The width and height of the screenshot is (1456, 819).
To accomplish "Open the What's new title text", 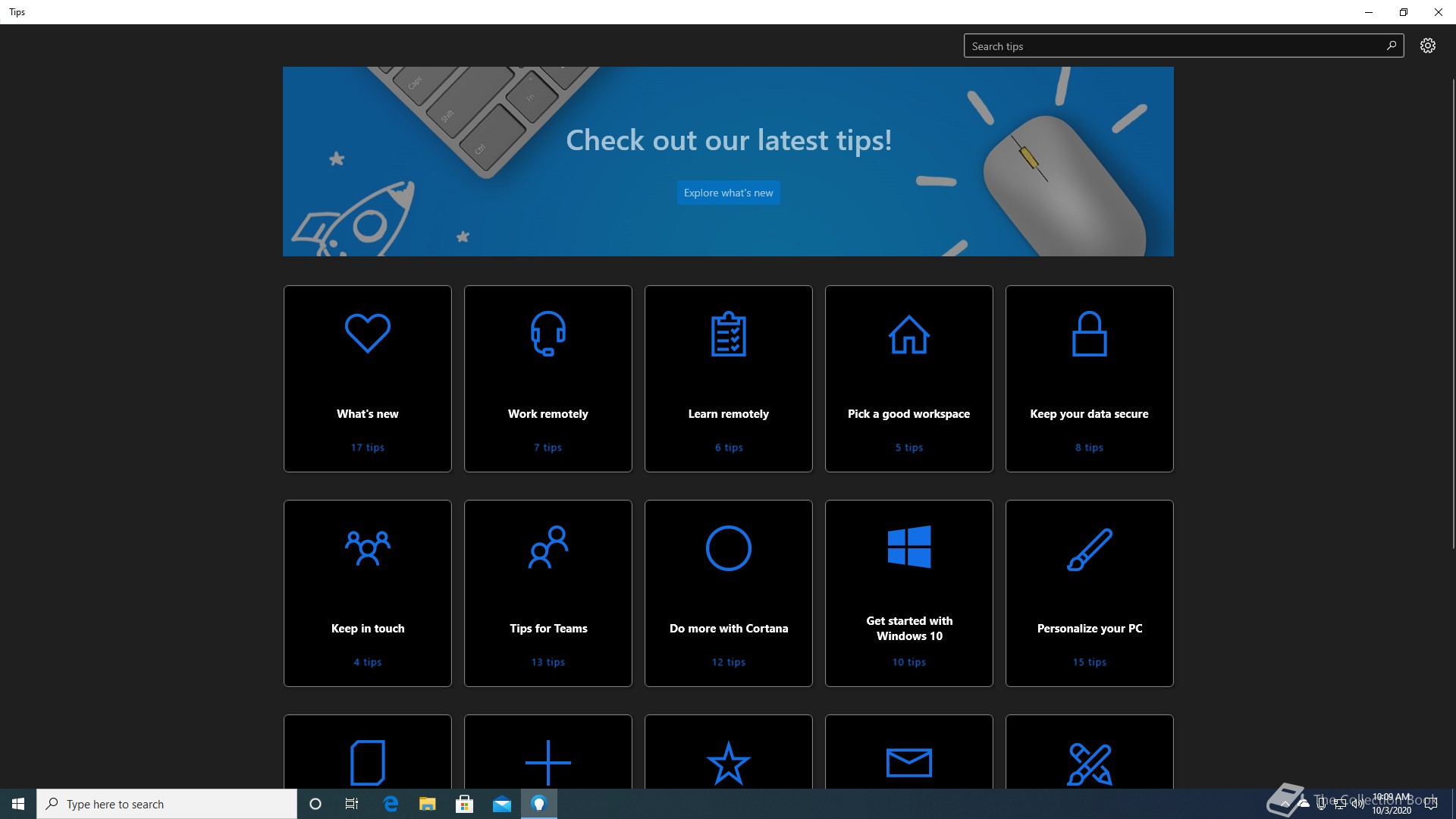I will [x=368, y=414].
